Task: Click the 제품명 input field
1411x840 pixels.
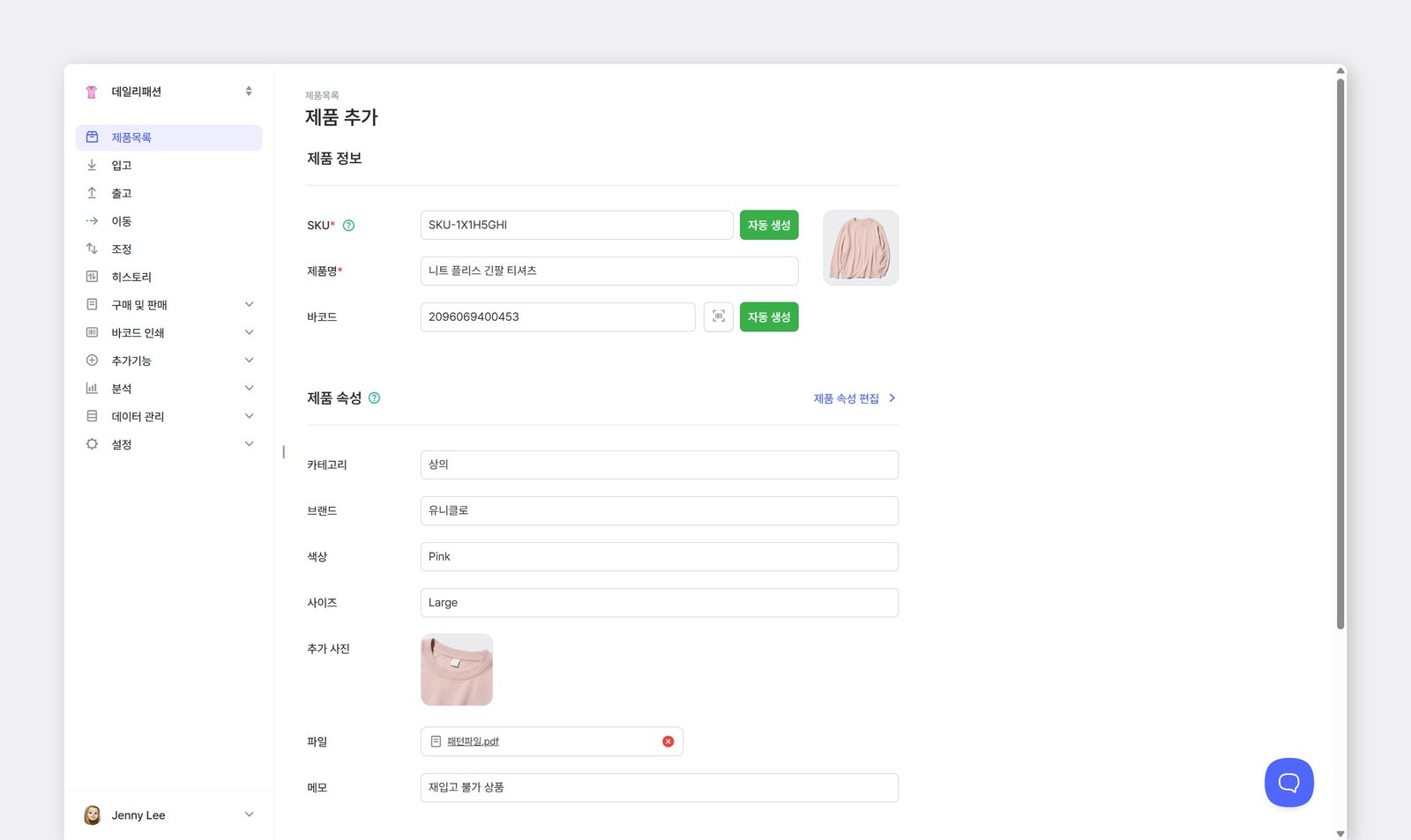Action: [x=609, y=271]
